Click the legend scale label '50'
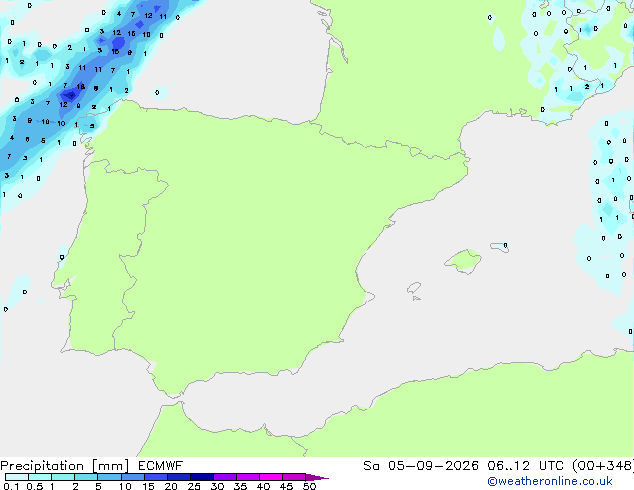 click(x=309, y=486)
